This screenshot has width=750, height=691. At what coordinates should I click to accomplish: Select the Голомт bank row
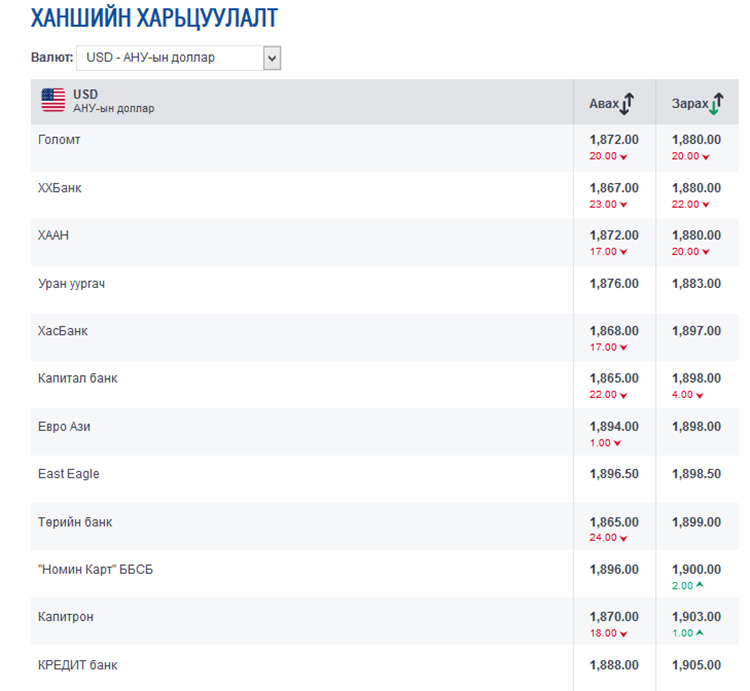[59, 140]
